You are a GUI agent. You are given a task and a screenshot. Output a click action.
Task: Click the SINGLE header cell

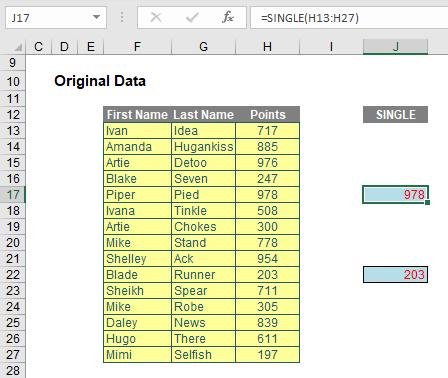click(x=395, y=115)
